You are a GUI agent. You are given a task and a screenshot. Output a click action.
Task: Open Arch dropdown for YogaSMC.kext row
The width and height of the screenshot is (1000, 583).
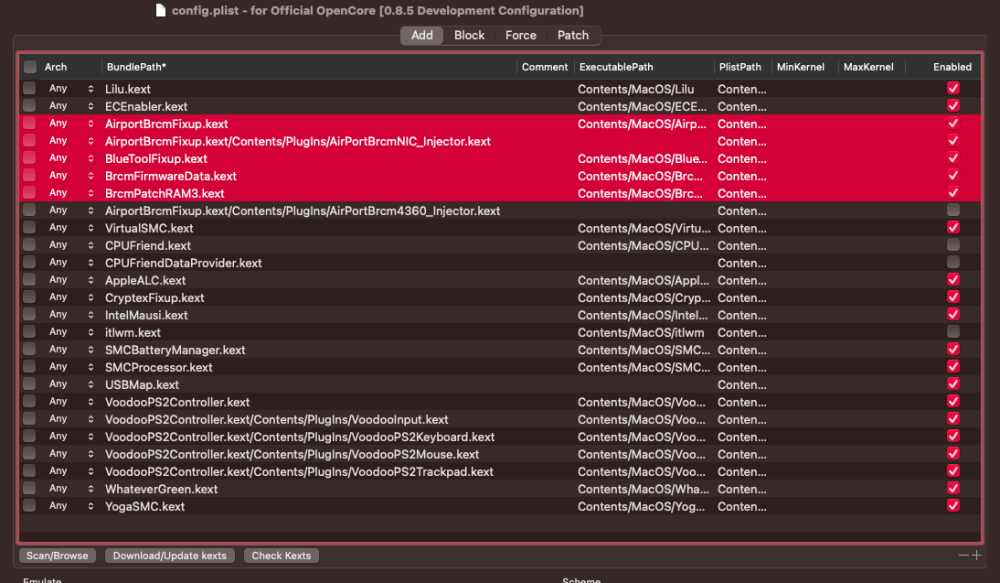(91, 506)
